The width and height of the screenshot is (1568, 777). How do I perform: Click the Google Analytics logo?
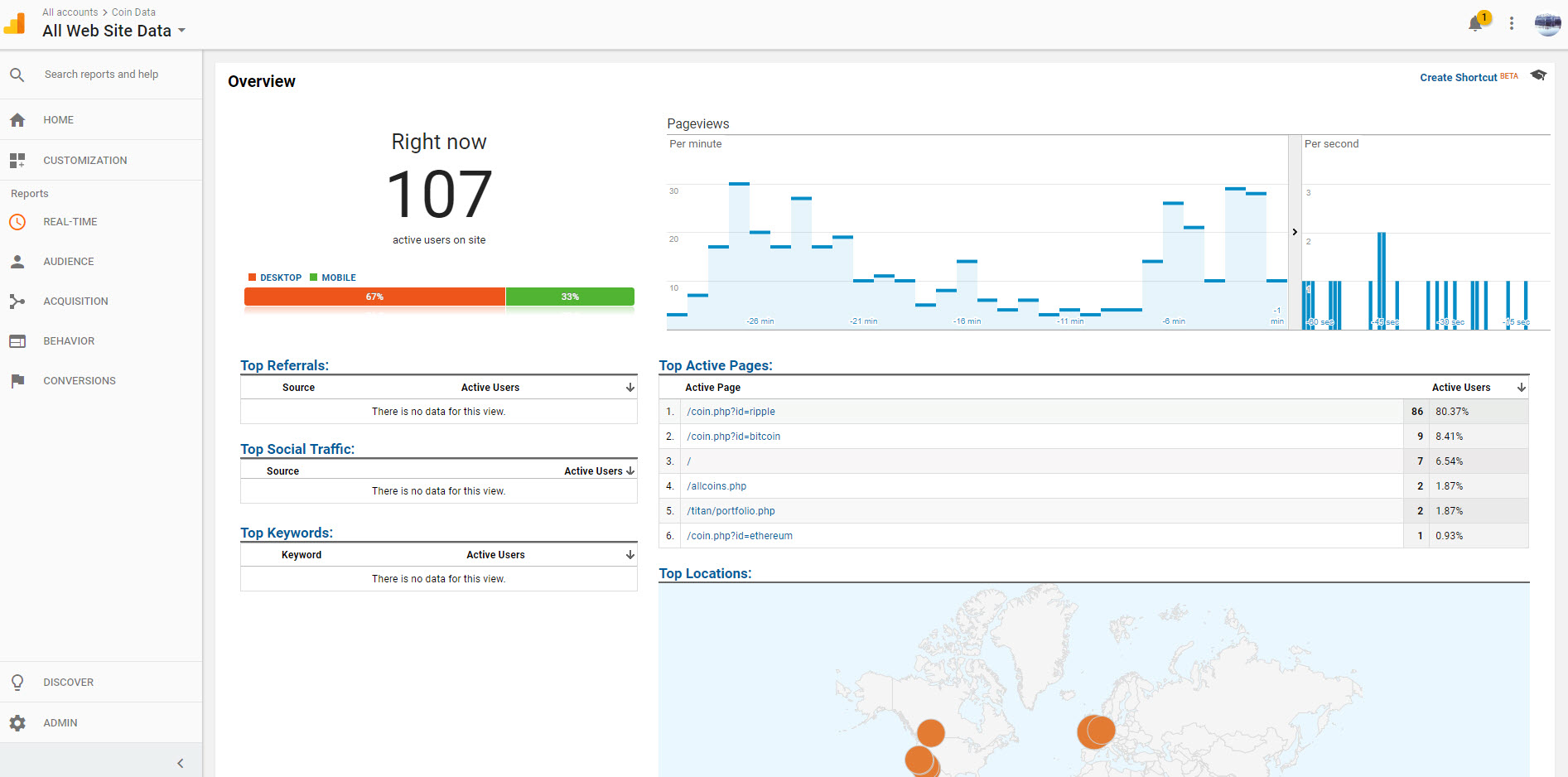[15, 23]
